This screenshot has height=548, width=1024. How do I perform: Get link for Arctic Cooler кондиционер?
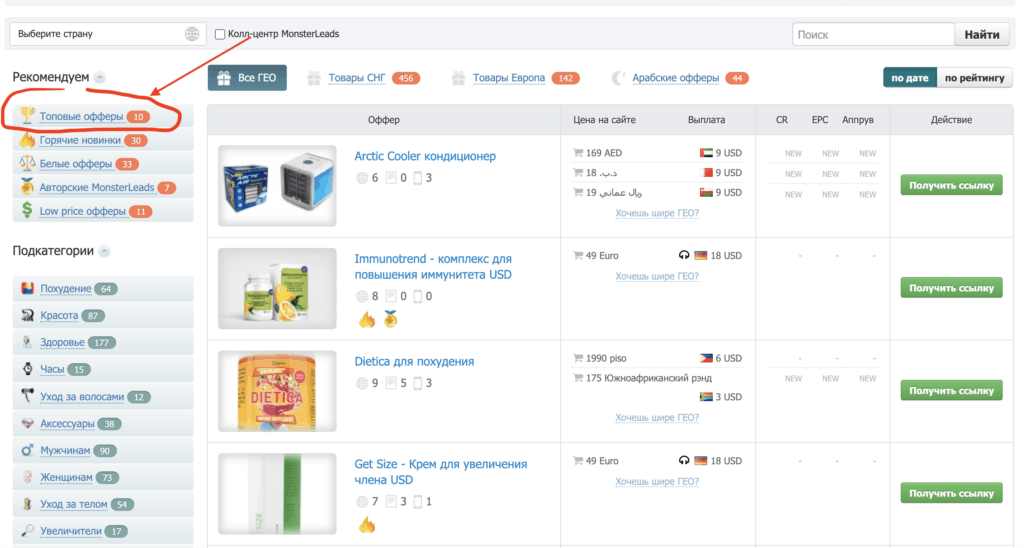[951, 185]
